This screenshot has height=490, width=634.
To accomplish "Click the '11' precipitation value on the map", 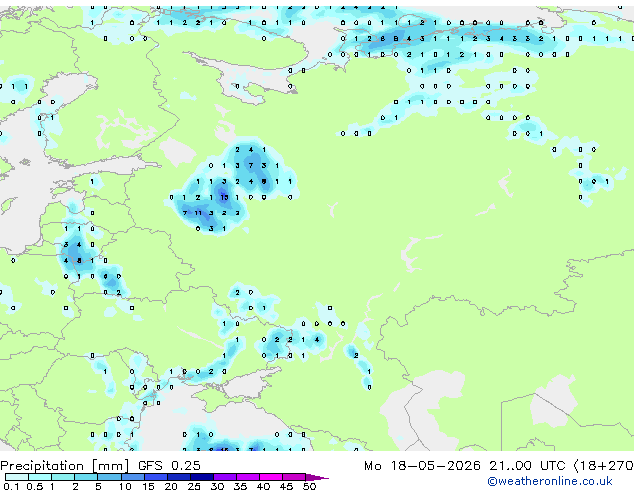I will (x=198, y=213).
